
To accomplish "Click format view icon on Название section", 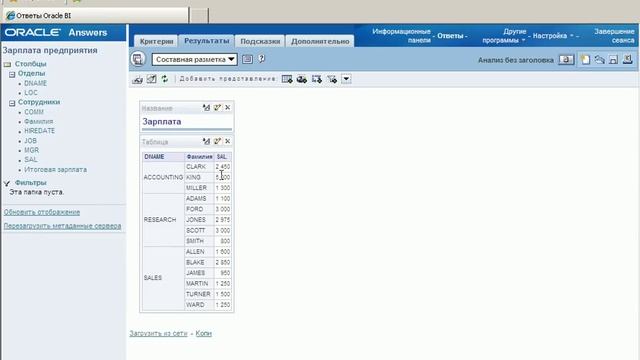I will [x=206, y=108].
